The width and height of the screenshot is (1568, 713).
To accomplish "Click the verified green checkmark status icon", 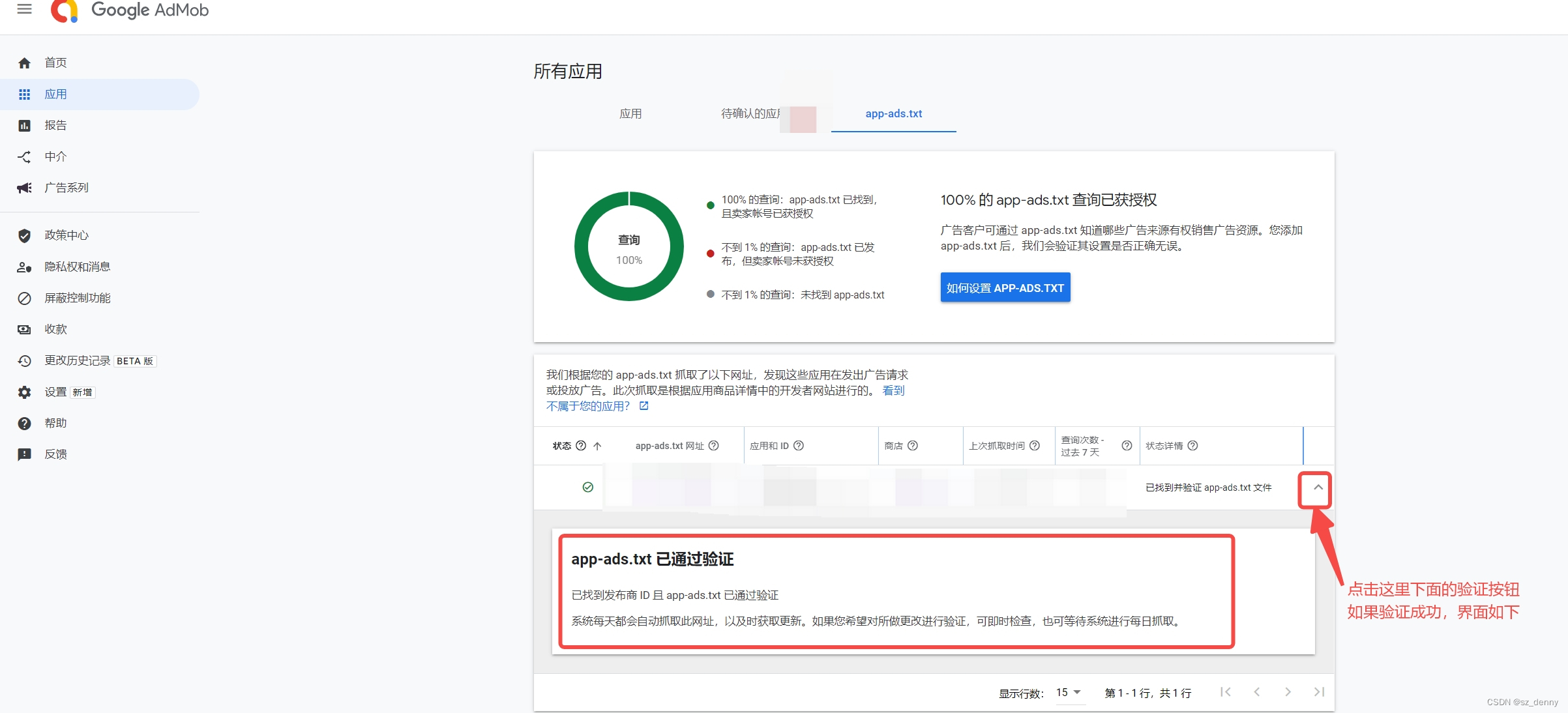I will coord(587,487).
